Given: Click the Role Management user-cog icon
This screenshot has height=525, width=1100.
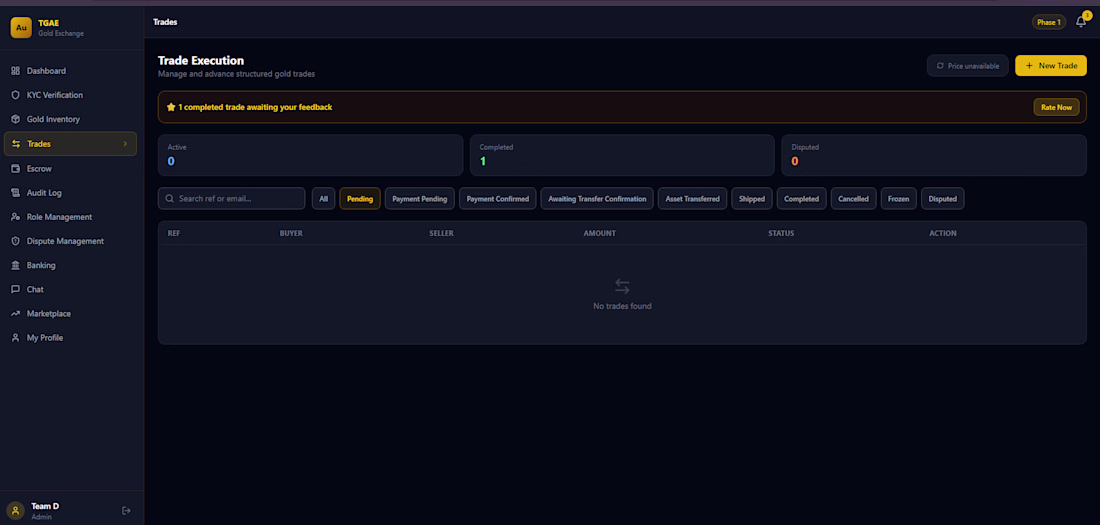Looking at the screenshot, I should click(x=15, y=217).
